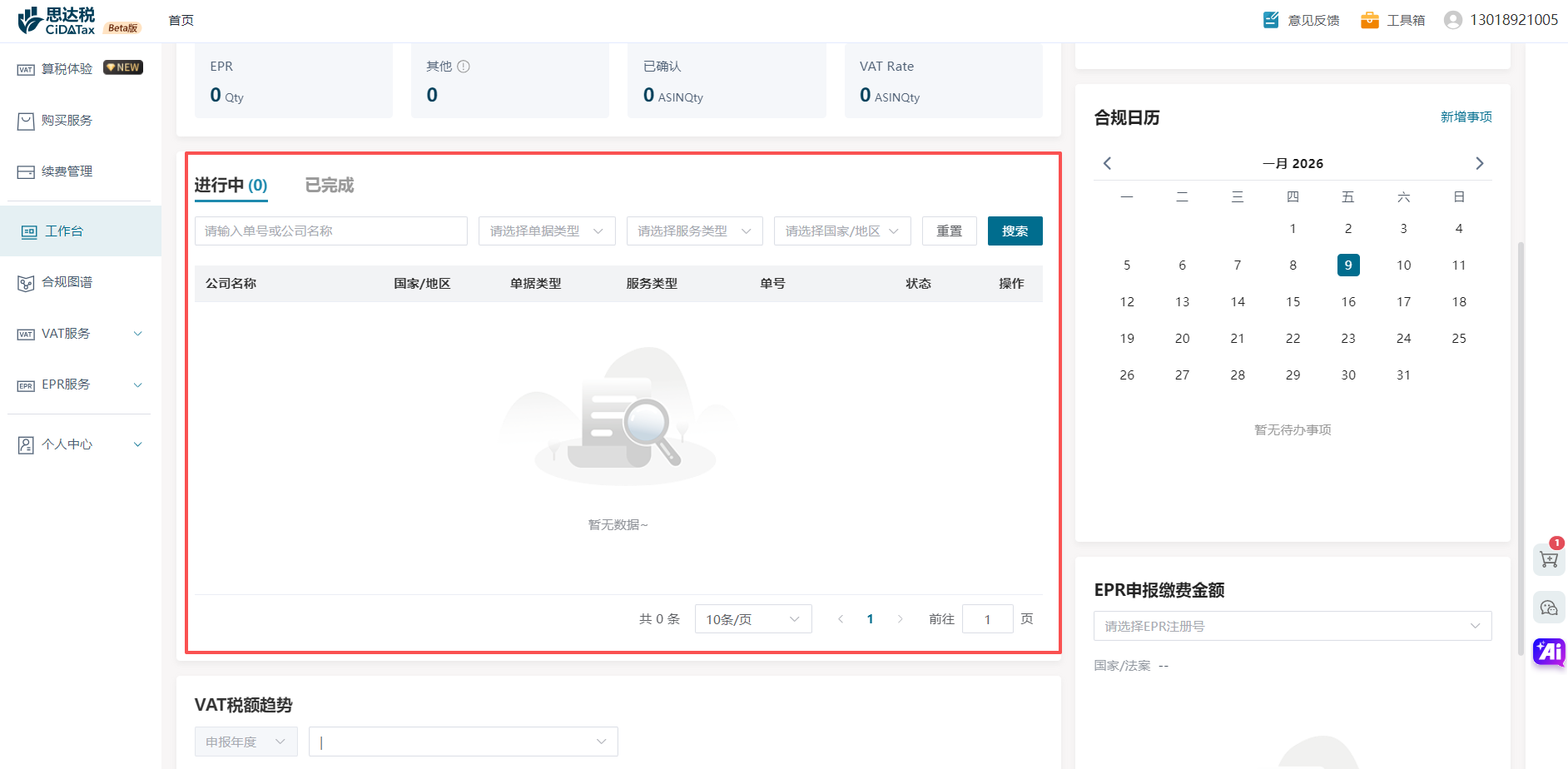The height and width of the screenshot is (769, 1568).
Task: Click the 新增事项 link
Action: [x=1466, y=117]
